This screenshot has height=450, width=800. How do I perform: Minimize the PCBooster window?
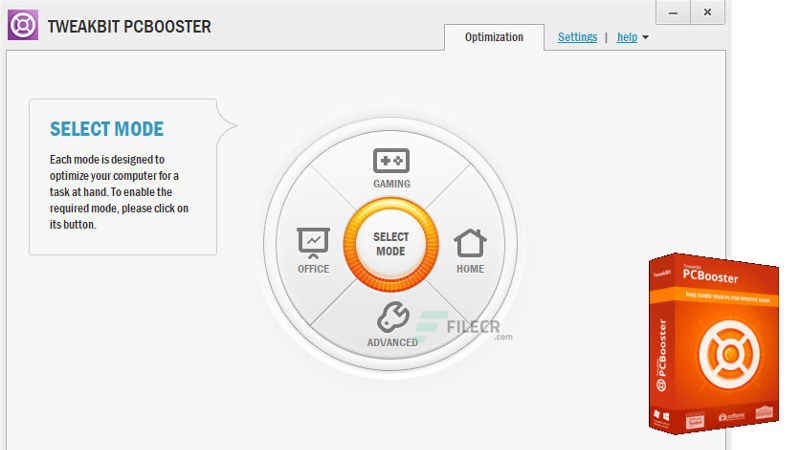click(x=673, y=12)
